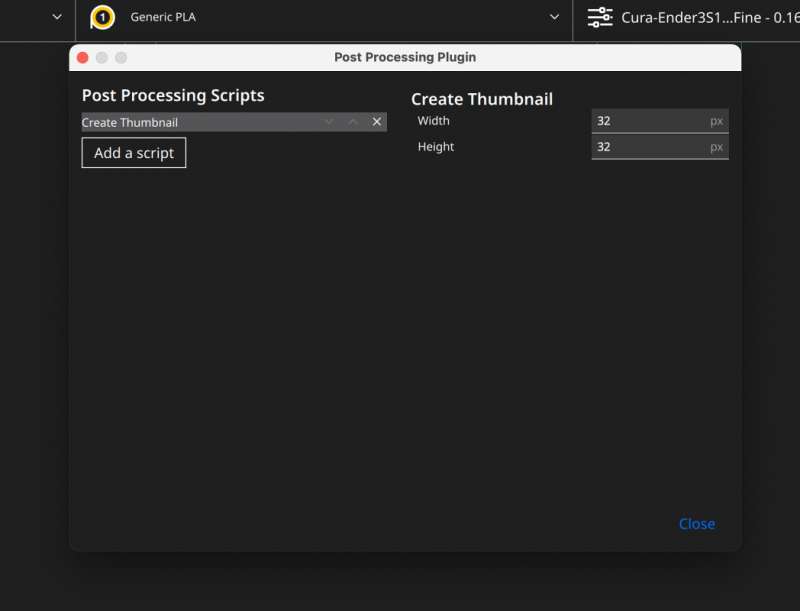Click the Add a script button
Screen dimensions: 800x611
coord(134,152)
